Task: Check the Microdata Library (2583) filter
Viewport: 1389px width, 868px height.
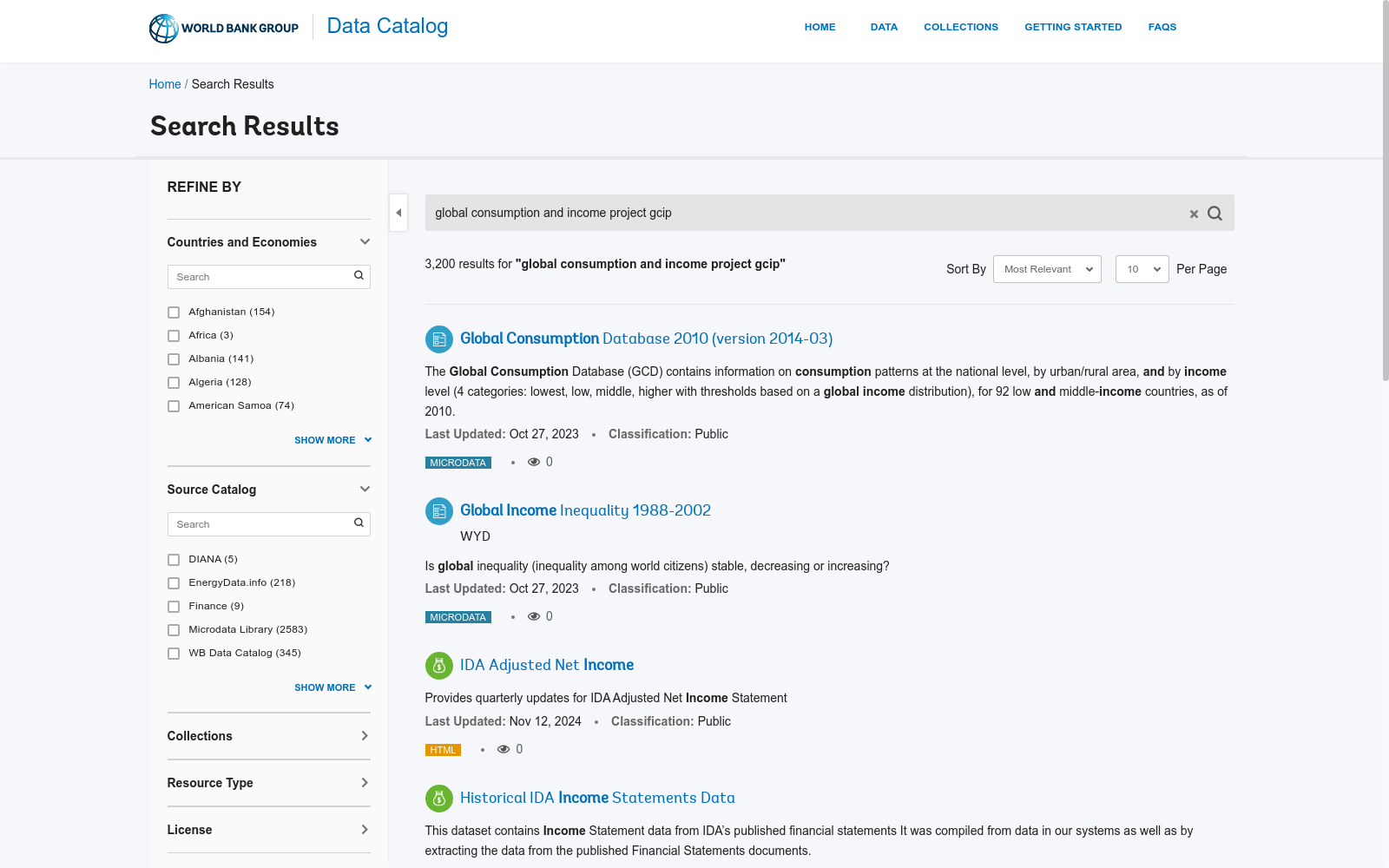Action: click(x=174, y=630)
